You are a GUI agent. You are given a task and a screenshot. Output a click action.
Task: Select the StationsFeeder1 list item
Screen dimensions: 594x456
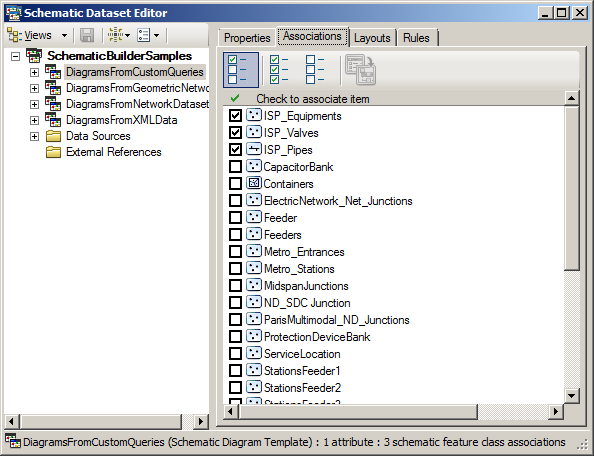(x=302, y=370)
